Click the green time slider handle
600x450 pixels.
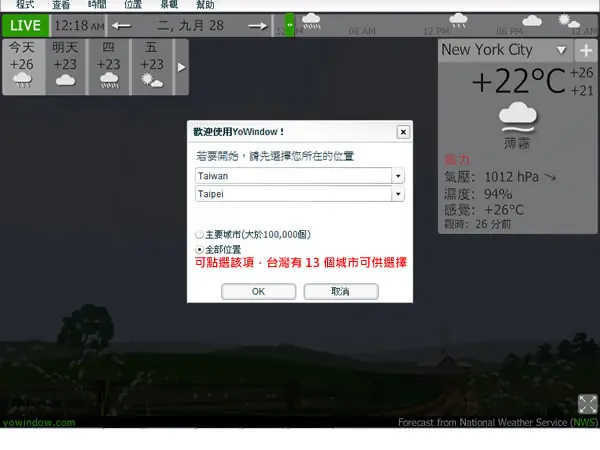point(290,25)
